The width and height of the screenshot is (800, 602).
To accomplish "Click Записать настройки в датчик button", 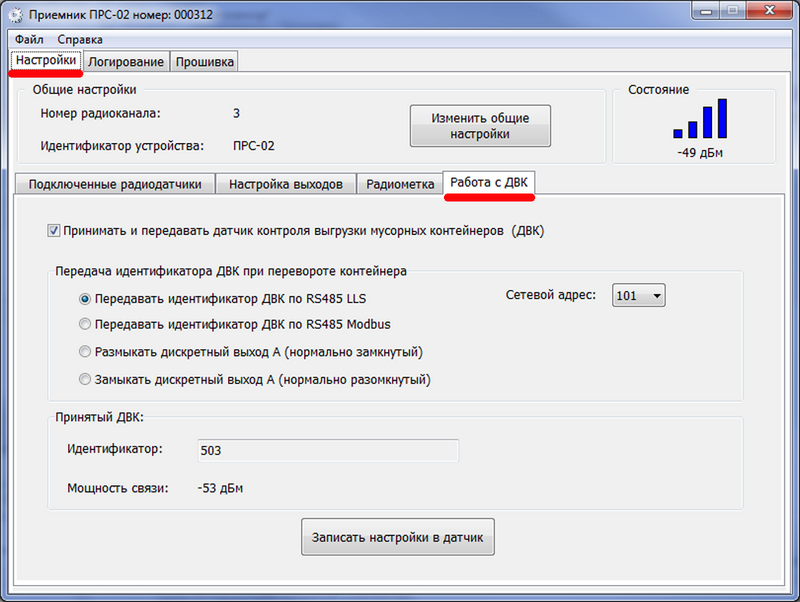I will coord(397,537).
